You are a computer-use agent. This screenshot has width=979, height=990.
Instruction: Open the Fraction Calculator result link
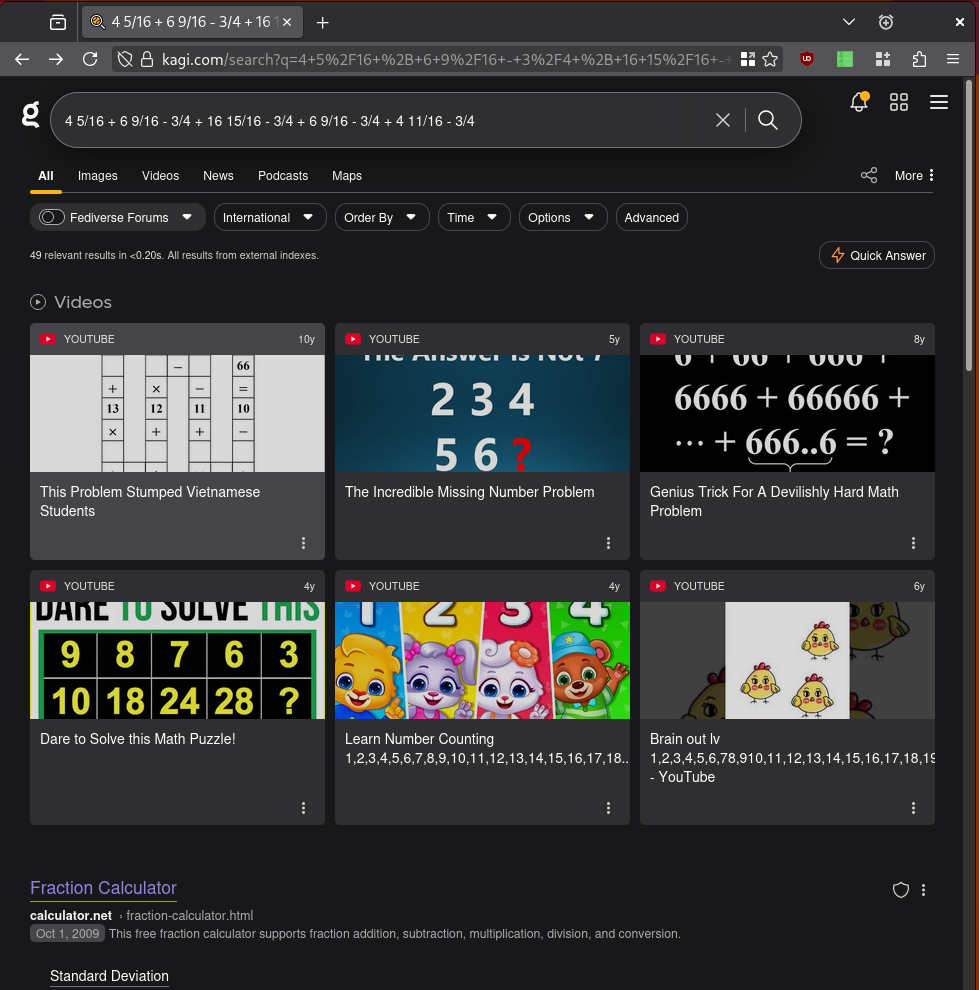coord(103,888)
